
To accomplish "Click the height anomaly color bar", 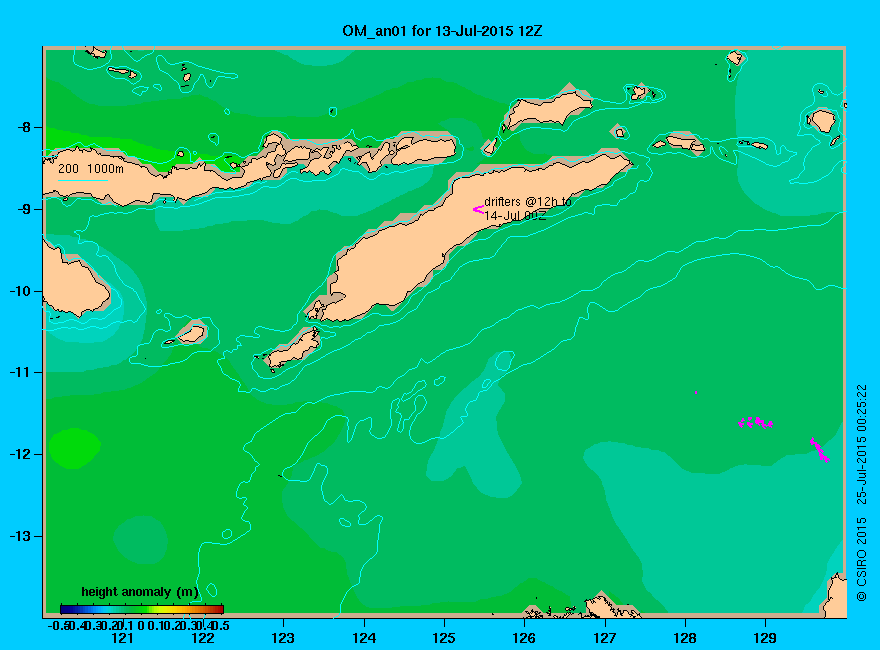I will click(x=142, y=609).
